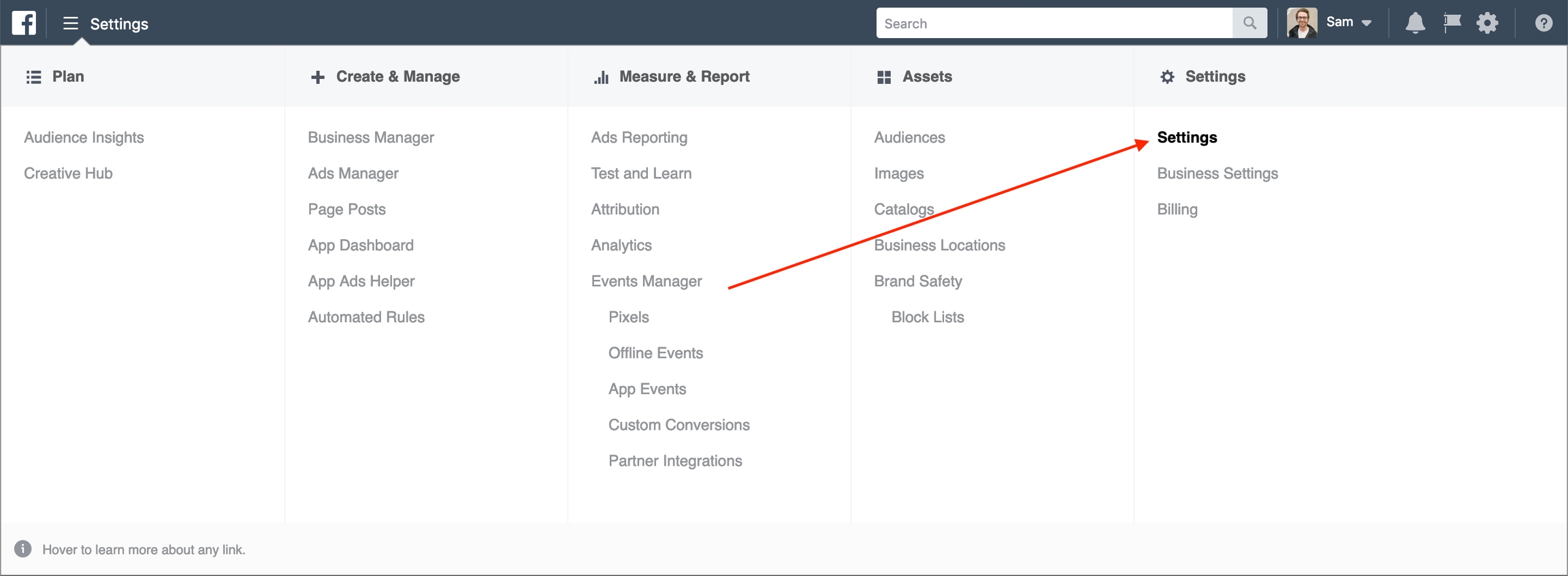Open Images under Assets

click(x=899, y=174)
